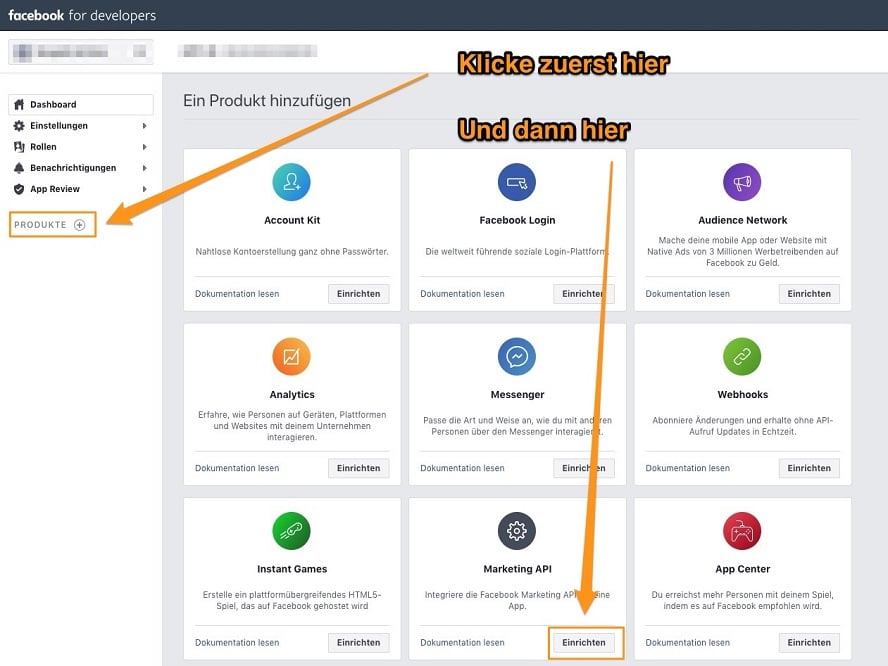Click the Account Kit card title
Viewport: 888px width, 666px height.
click(x=292, y=220)
